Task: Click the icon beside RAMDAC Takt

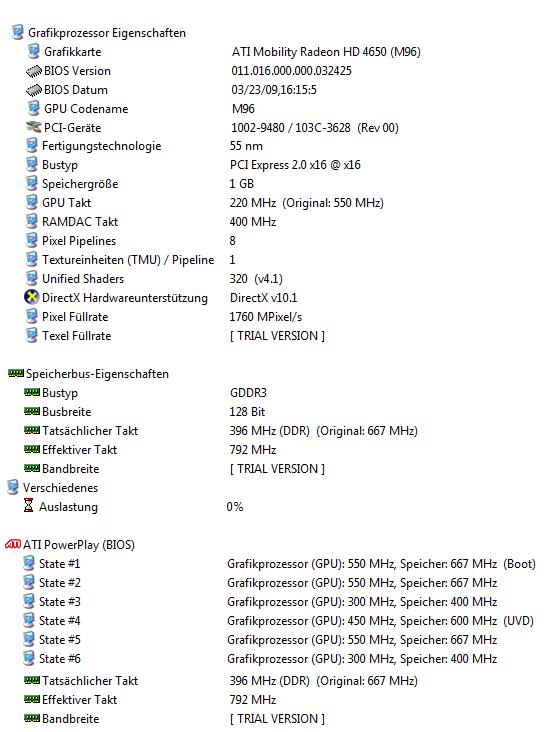Action: pyautogui.click(x=31, y=221)
